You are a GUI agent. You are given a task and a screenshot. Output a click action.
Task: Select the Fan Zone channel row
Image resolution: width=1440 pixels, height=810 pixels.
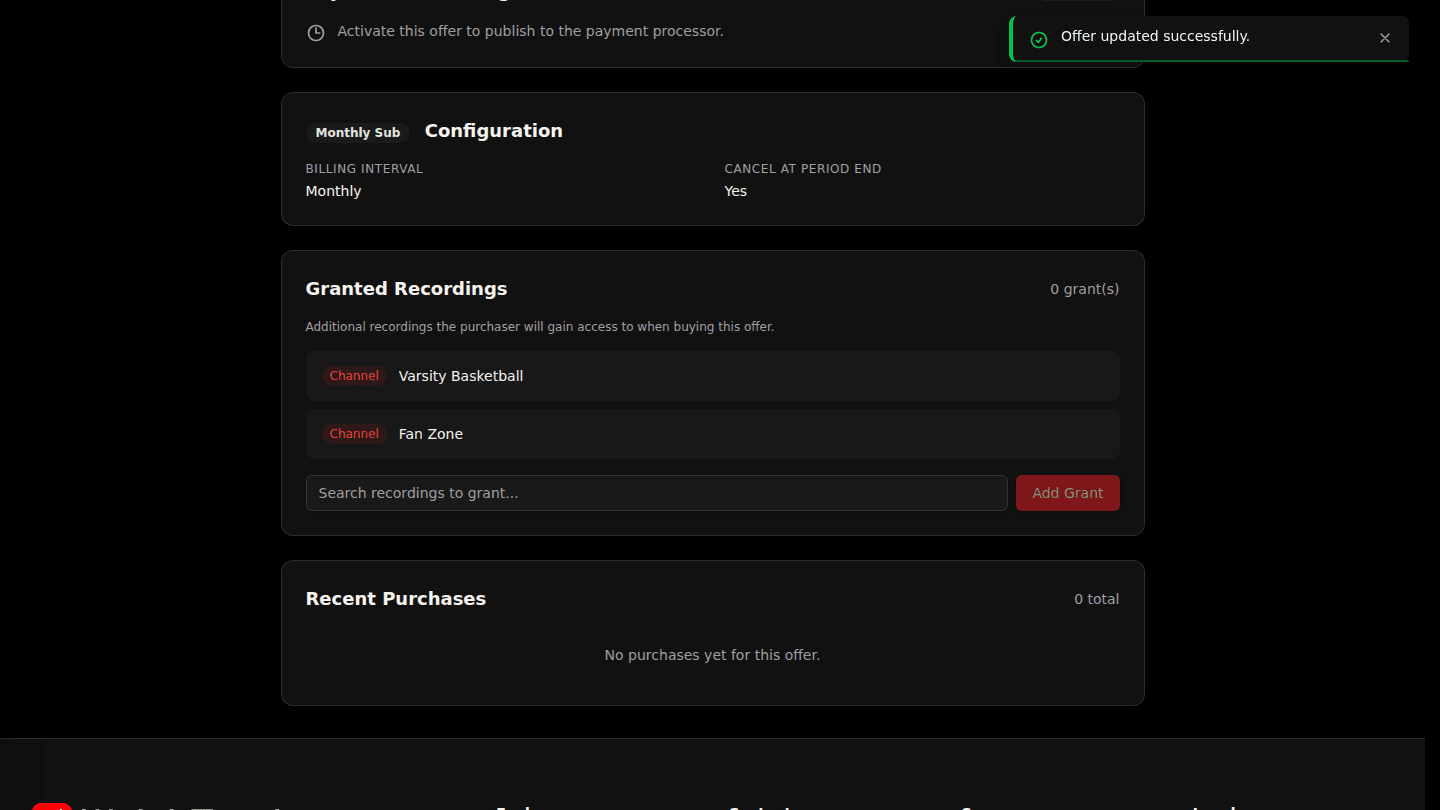tap(712, 434)
